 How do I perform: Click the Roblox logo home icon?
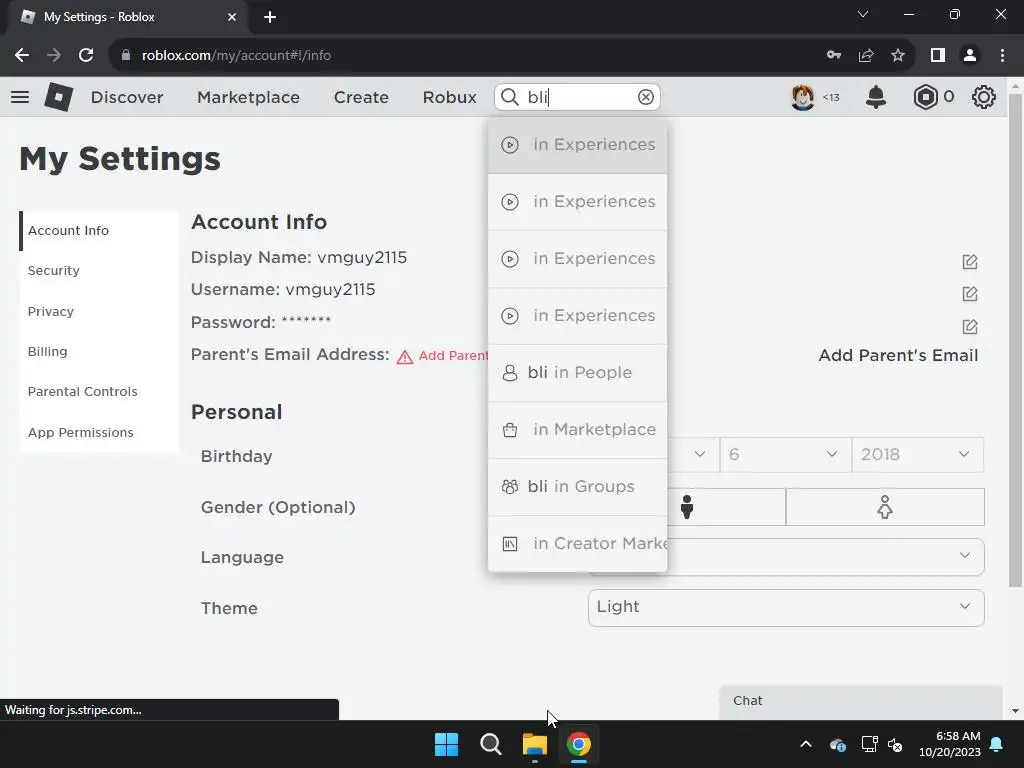58,97
